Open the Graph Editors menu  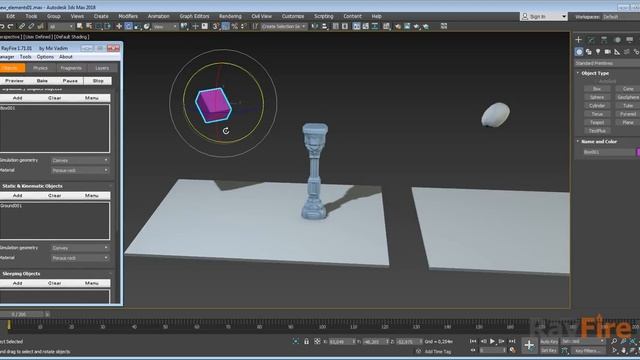pos(194,16)
